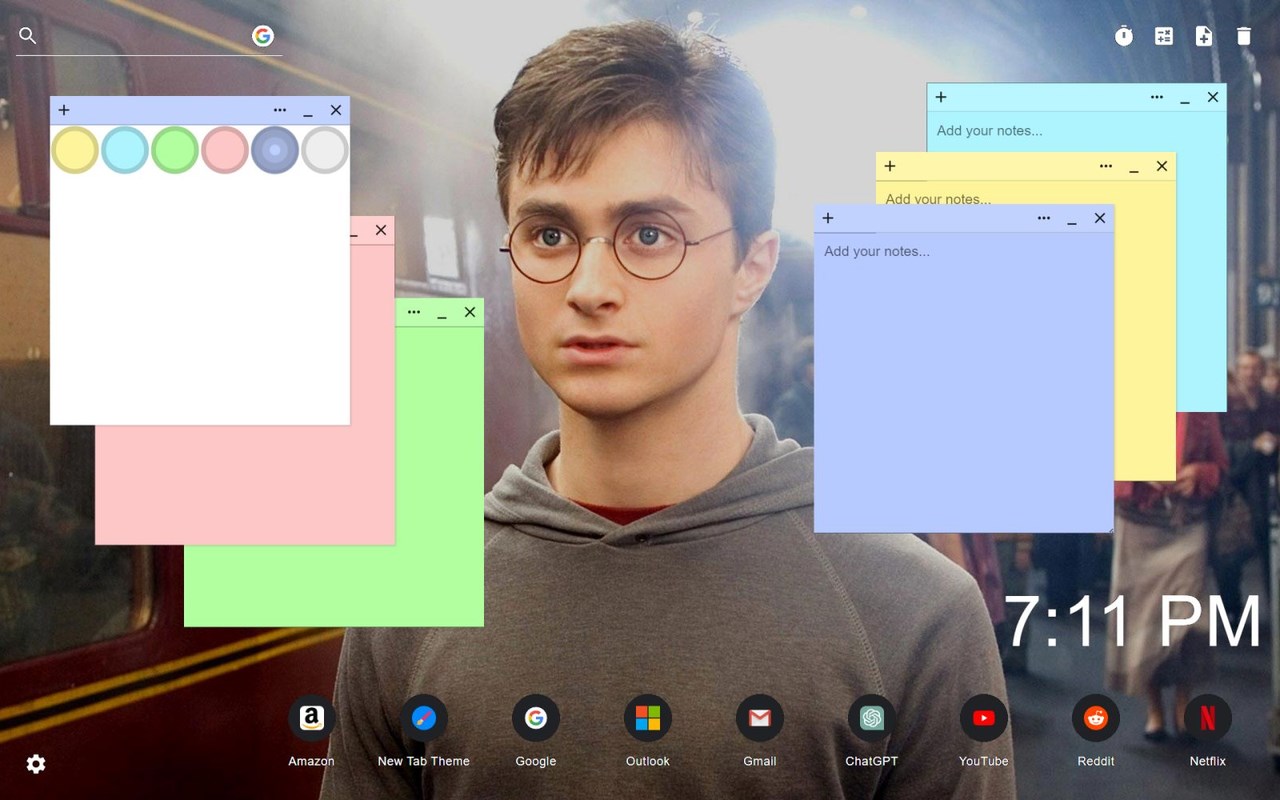Delete all notes with trash icon
This screenshot has height=800, width=1280.
click(1244, 36)
